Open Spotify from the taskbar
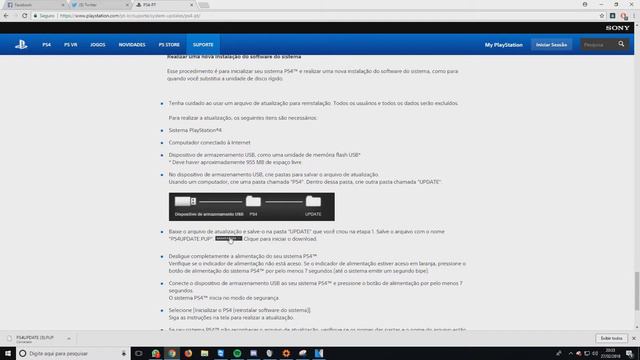 (x=237, y=353)
